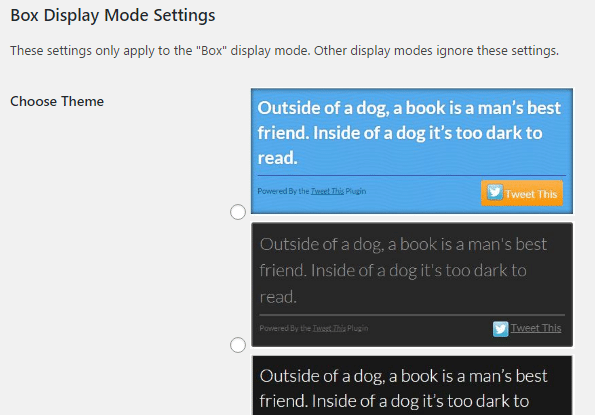Screen dimensions: 595x415
Task: Click "Powered By the" text in the gray box
Action: (285, 328)
